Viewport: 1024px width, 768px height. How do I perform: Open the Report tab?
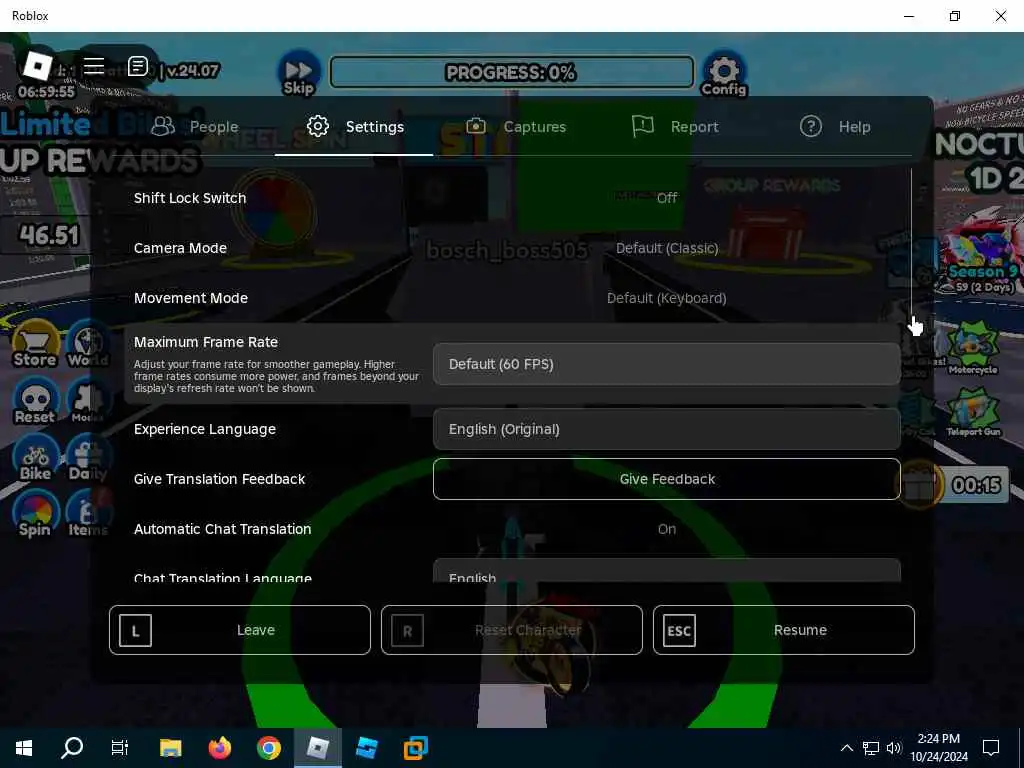(x=675, y=127)
